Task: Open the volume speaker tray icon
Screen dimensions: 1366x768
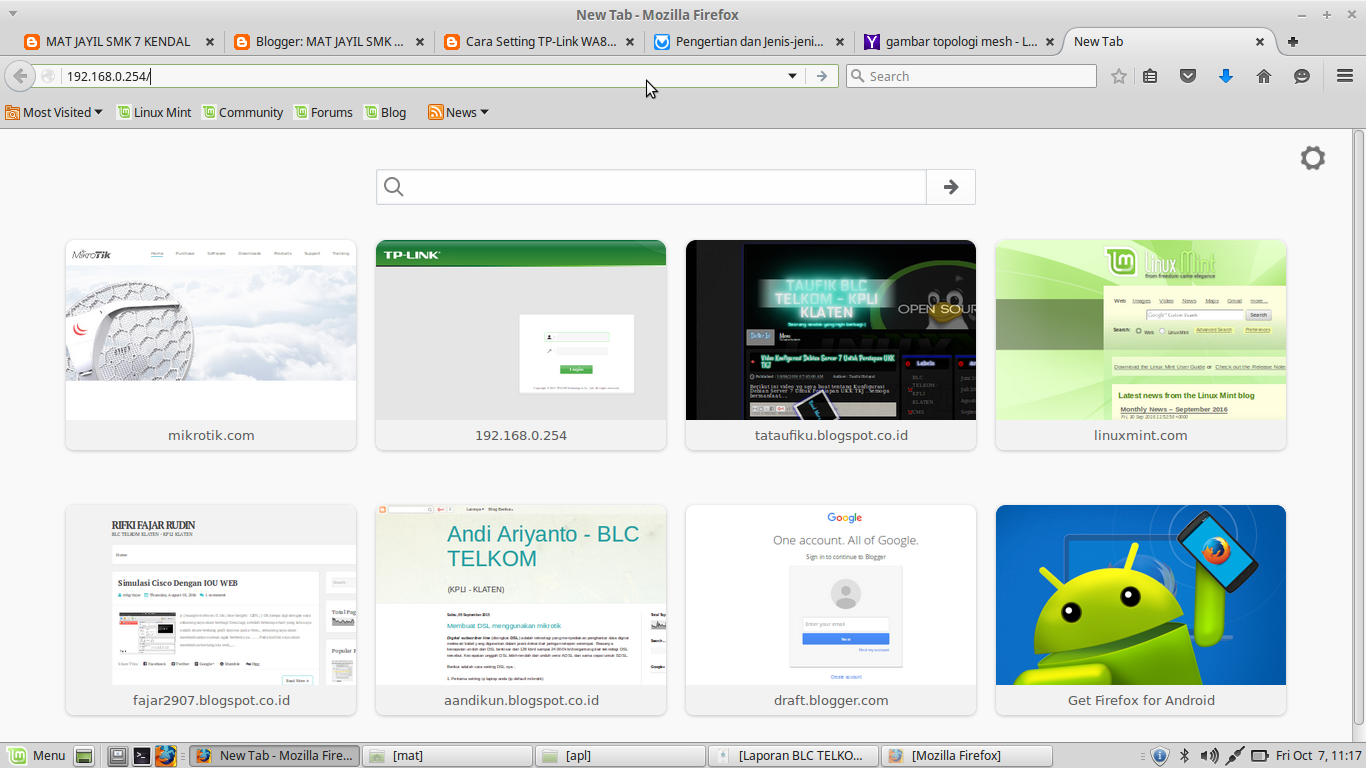Action: tap(1209, 756)
